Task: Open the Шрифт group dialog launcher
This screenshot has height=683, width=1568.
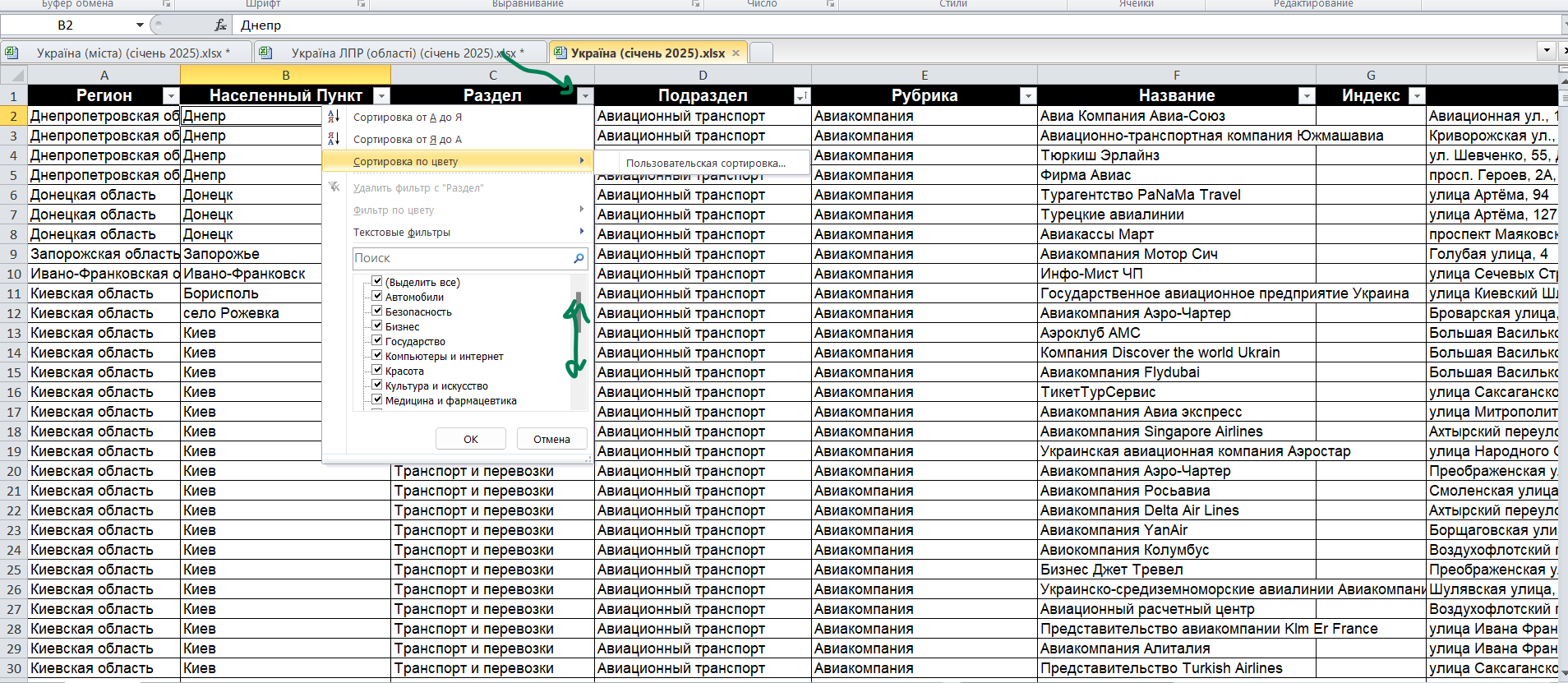Action: [x=361, y=4]
